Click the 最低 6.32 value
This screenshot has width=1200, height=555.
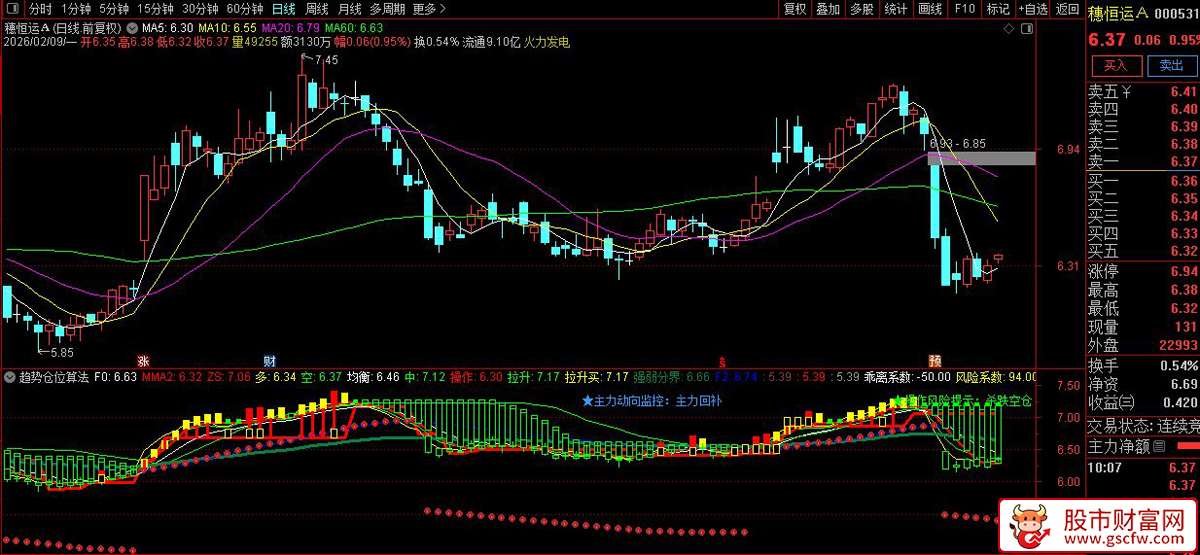[x=1183, y=308]
